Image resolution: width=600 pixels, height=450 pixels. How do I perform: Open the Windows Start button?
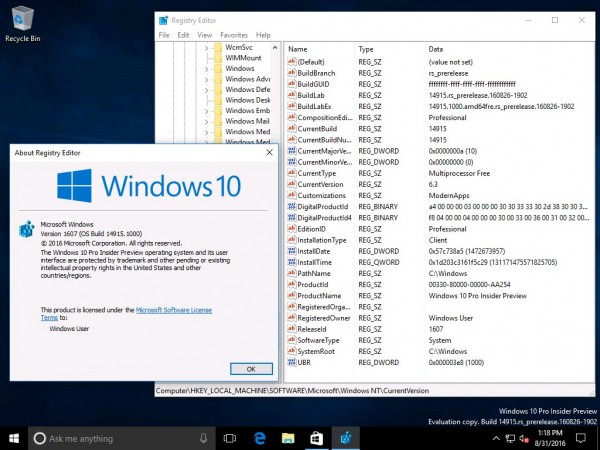click(14, 439)
